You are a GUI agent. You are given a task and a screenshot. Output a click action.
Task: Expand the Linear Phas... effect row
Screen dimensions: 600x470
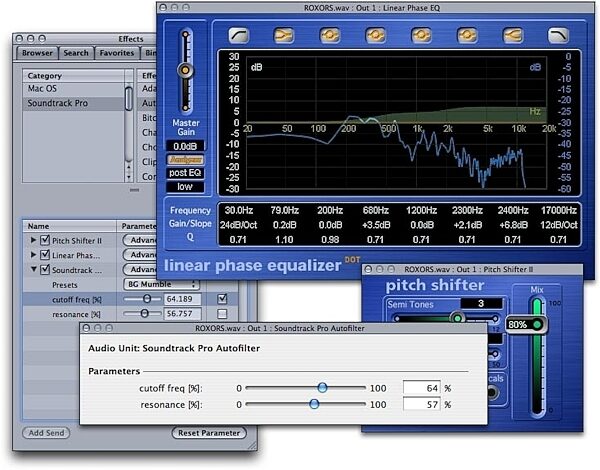pyautogui.click(x=34, y=255)
